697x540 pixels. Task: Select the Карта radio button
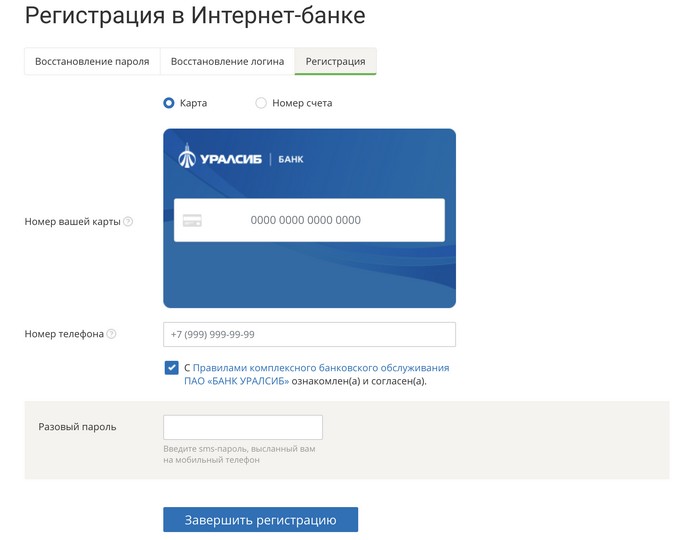pyautogui.click(x=169, y=103)
